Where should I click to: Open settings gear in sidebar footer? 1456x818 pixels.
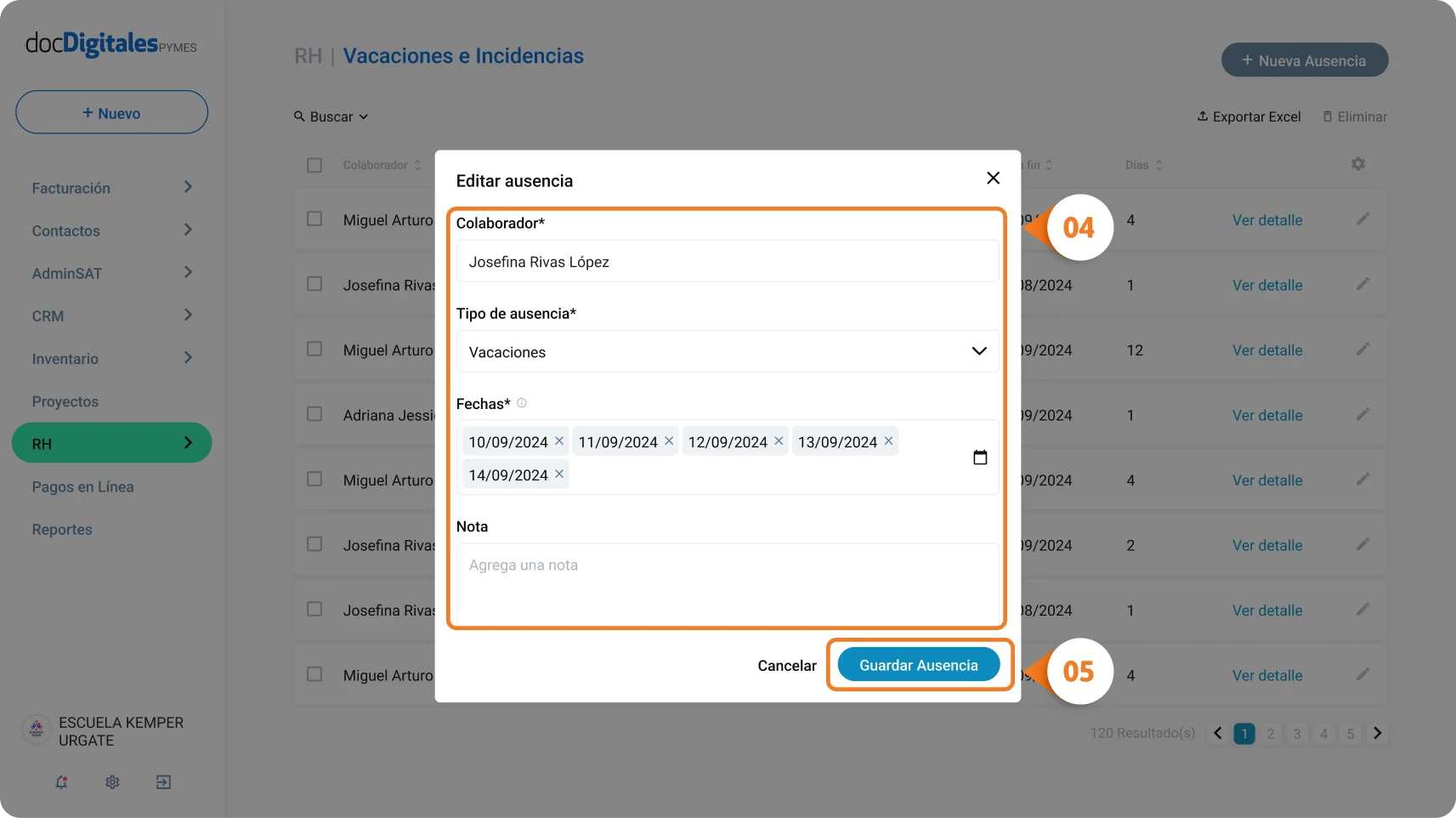(x=112, y=782)
